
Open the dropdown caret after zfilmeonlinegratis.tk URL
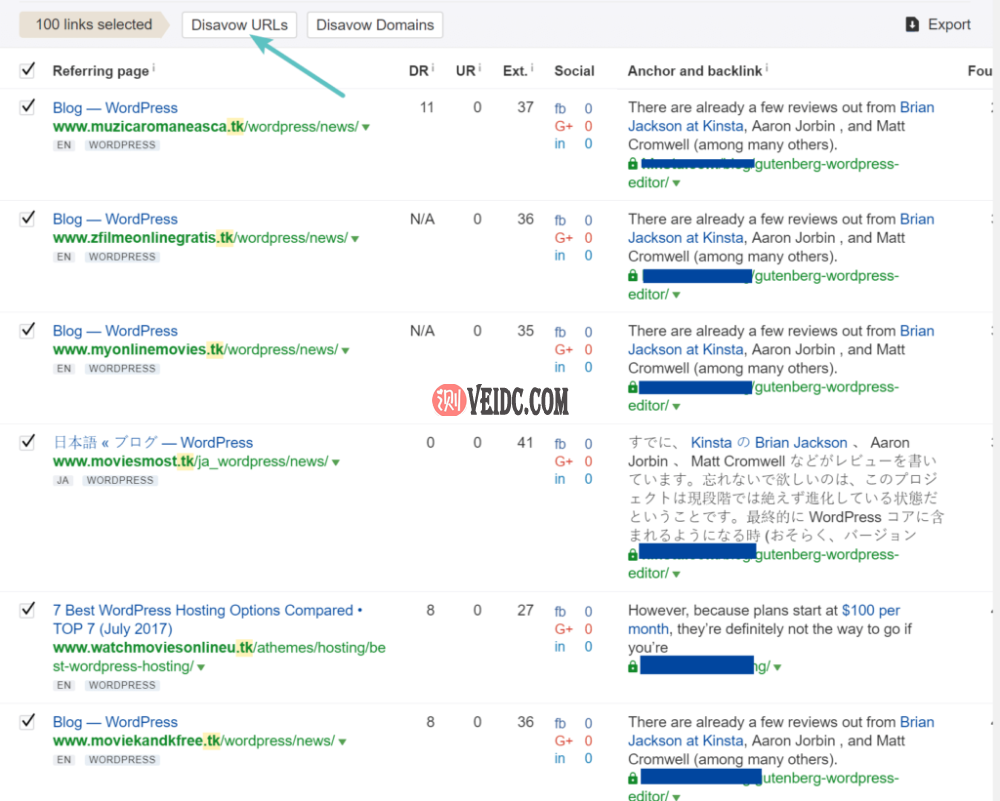[x=355, y=239]
